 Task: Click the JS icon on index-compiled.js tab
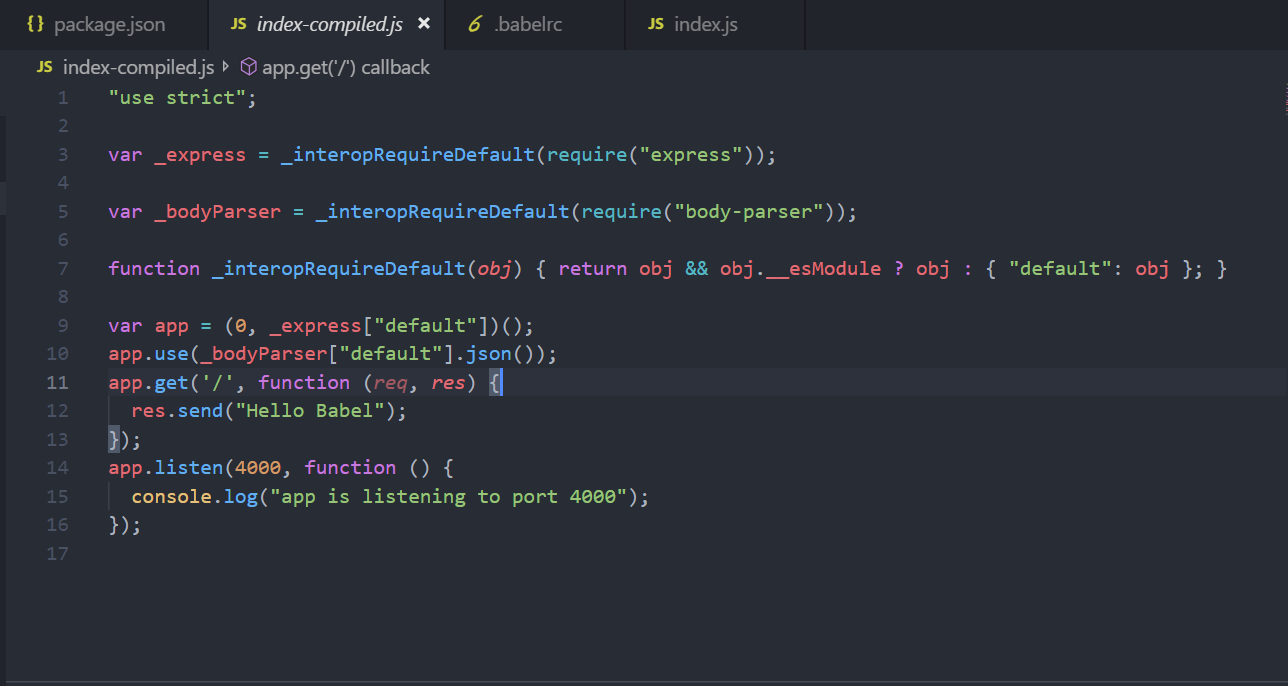[x=238, y=24]
